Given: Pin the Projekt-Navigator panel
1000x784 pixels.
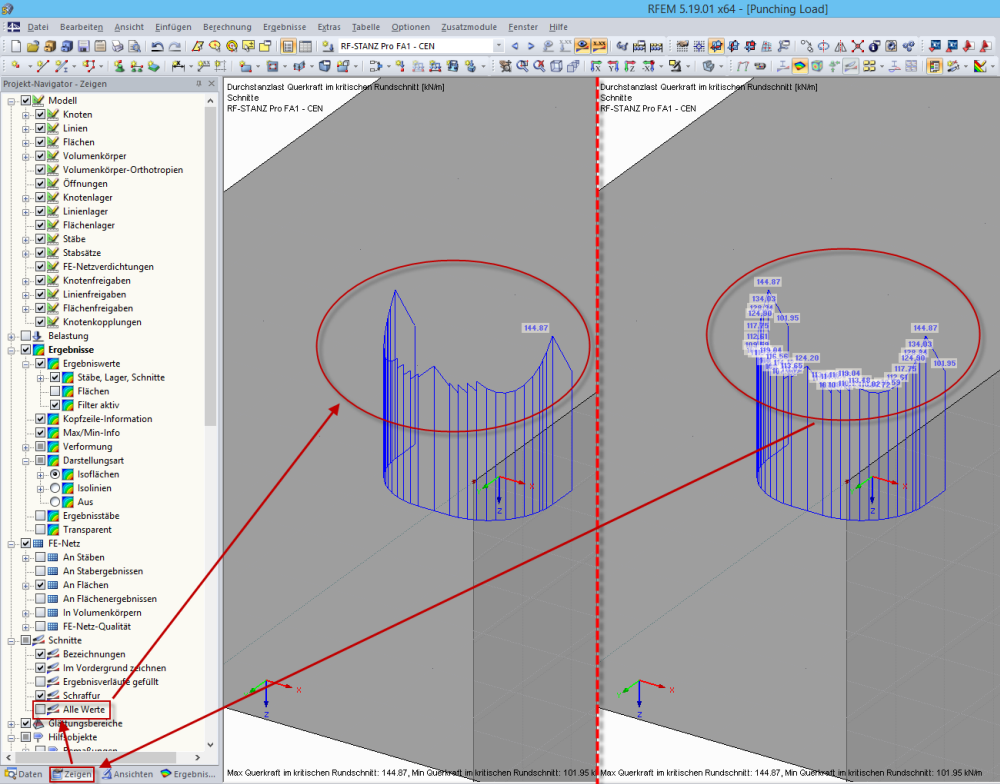Looking at the screenshot, I should pyautogui.click(x=198, y=84).
